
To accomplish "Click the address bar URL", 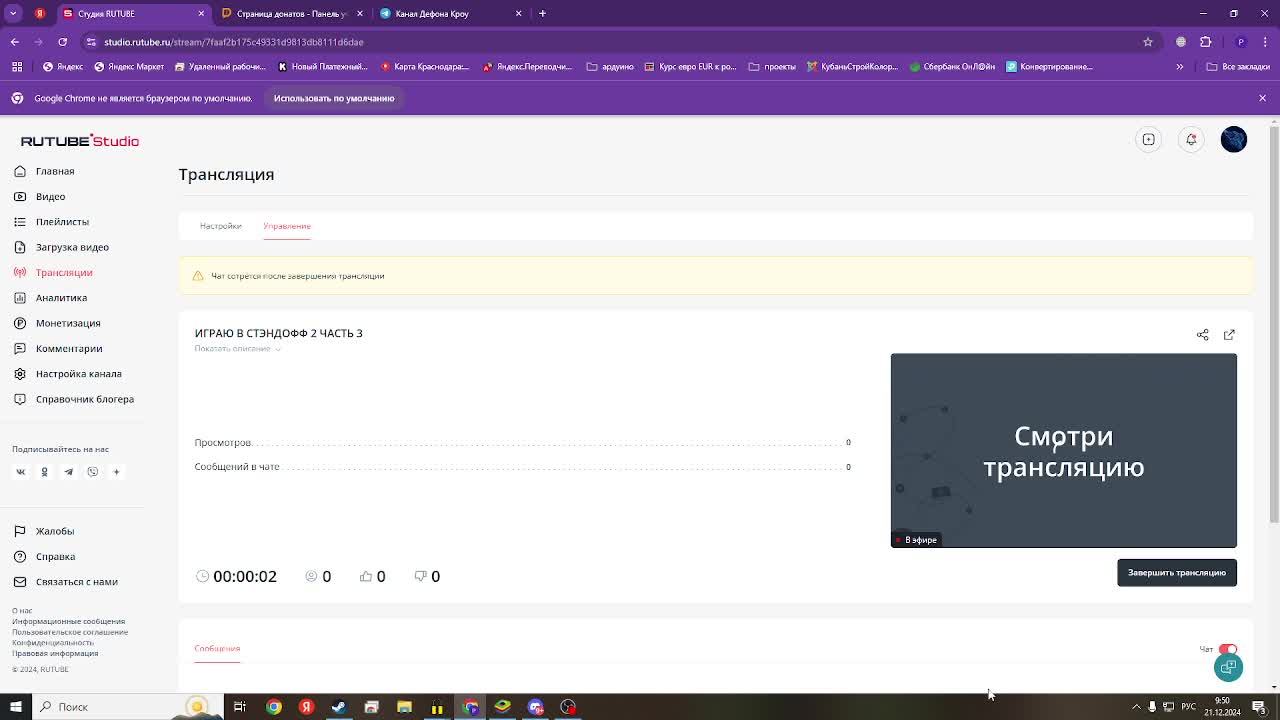I will (234, 42).
